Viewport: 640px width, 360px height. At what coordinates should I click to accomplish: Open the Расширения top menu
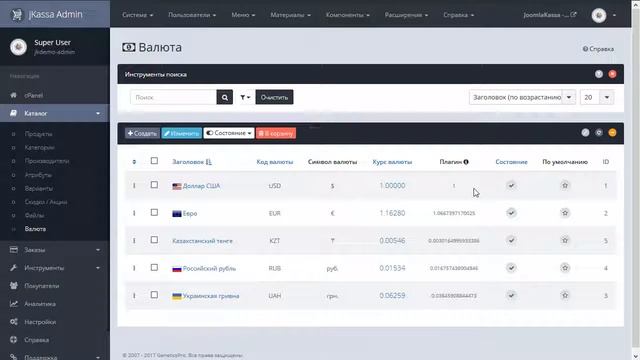coord(406,15)
